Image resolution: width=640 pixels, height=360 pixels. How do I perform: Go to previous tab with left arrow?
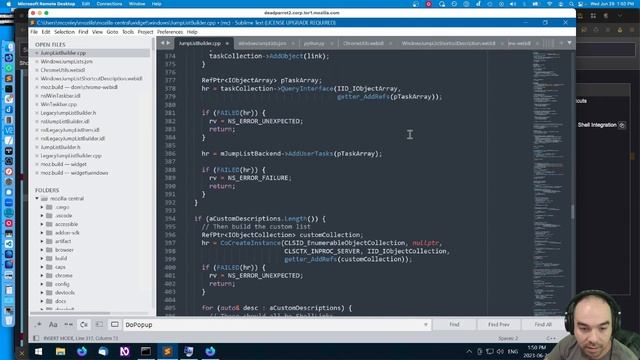[162, 43]
